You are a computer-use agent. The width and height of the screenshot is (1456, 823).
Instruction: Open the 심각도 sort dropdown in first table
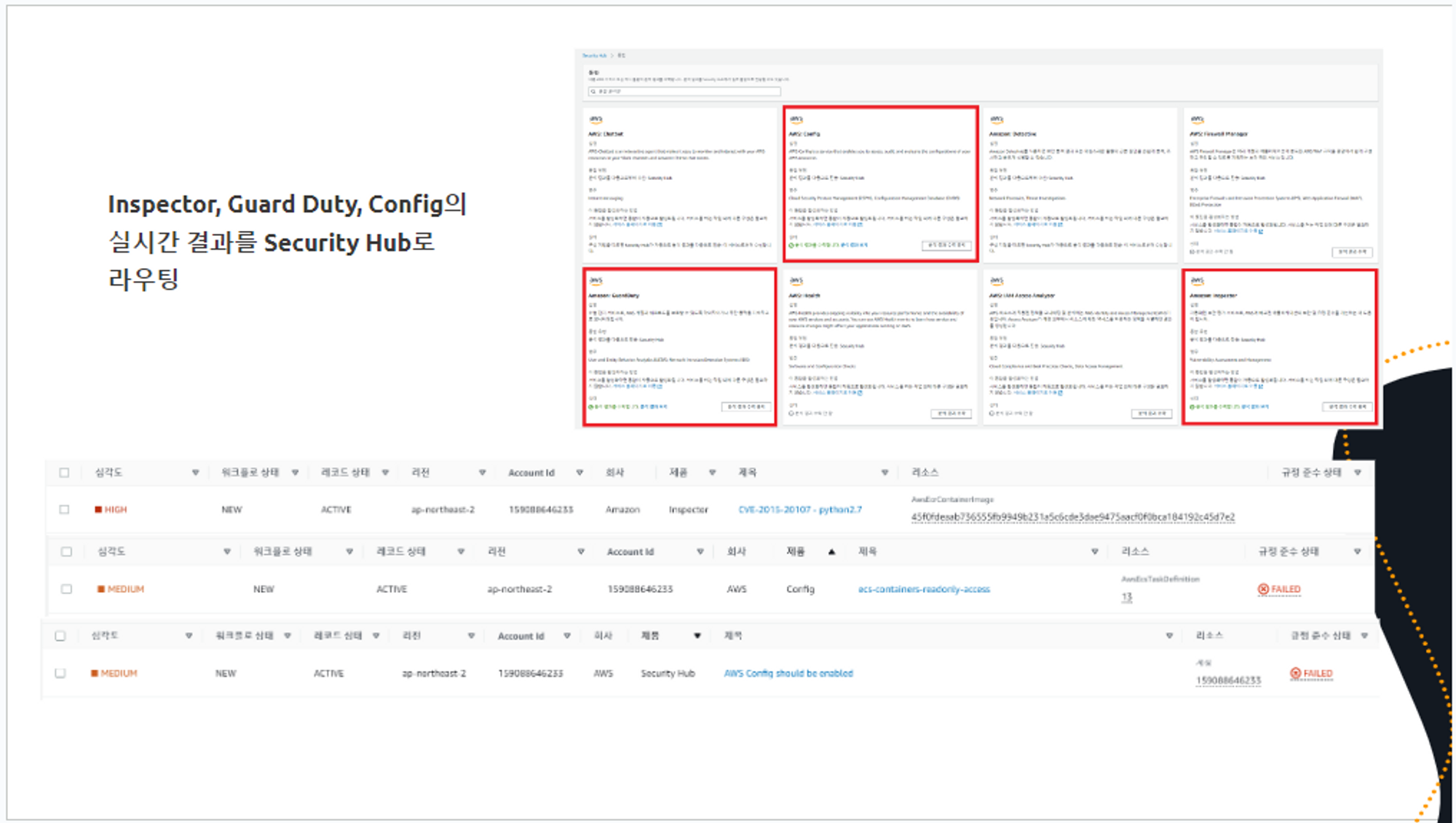point(195,473)
